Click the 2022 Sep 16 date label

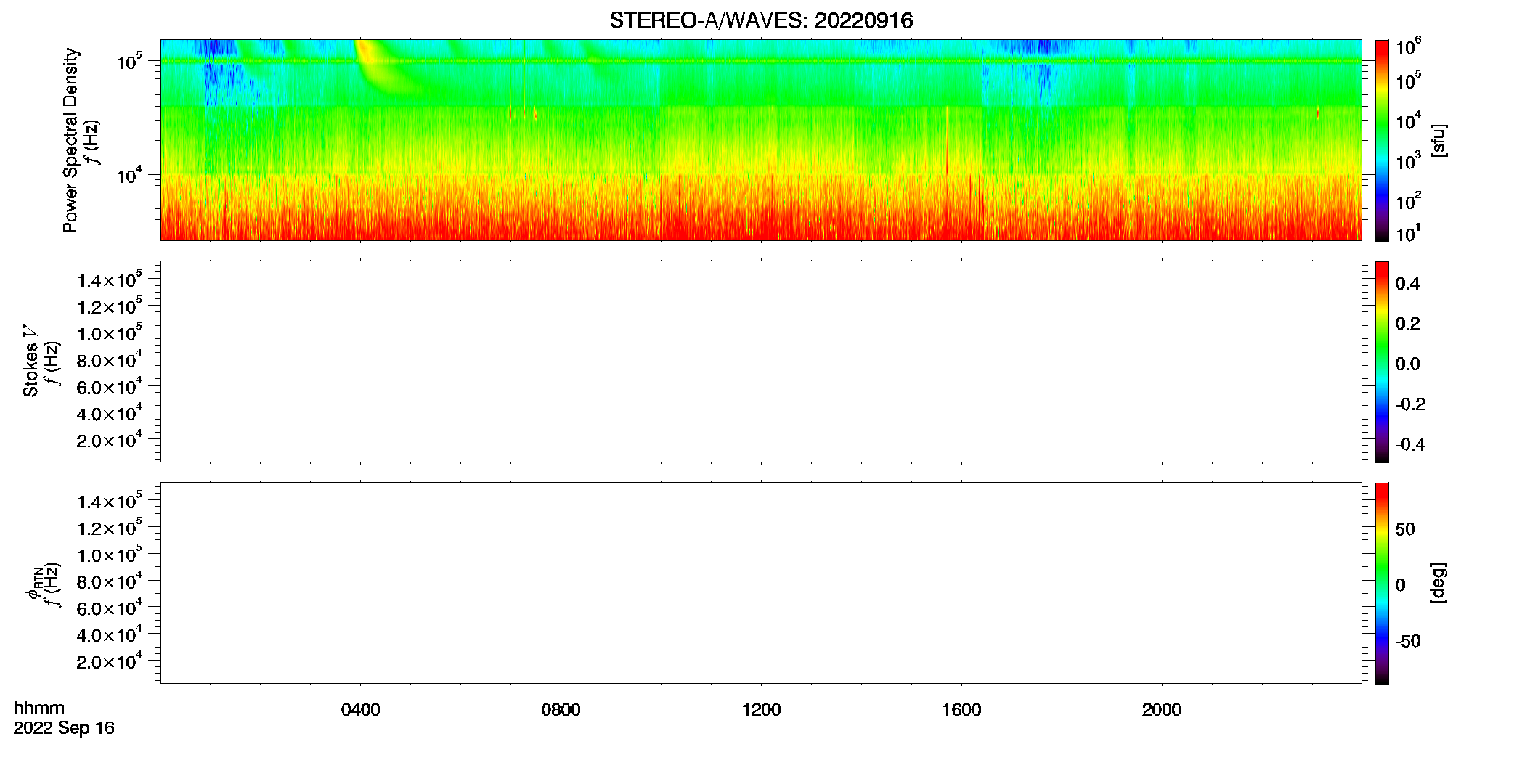tap(64, 728)
